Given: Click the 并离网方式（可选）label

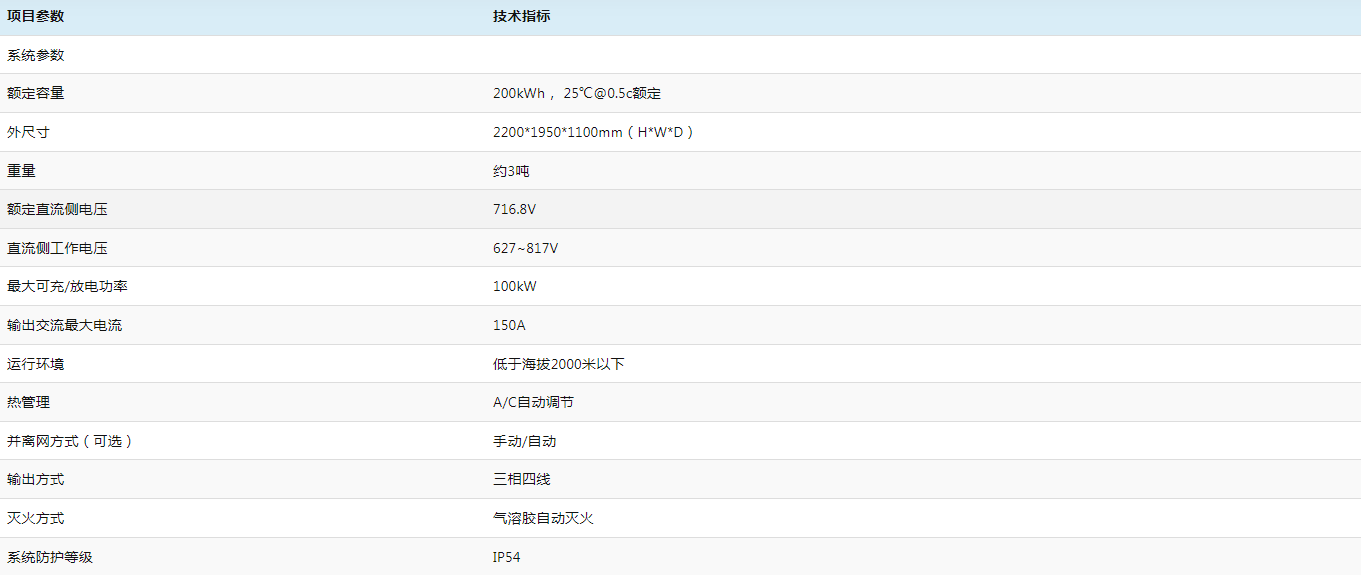Looking at the screenshot, I should (70, 441).
